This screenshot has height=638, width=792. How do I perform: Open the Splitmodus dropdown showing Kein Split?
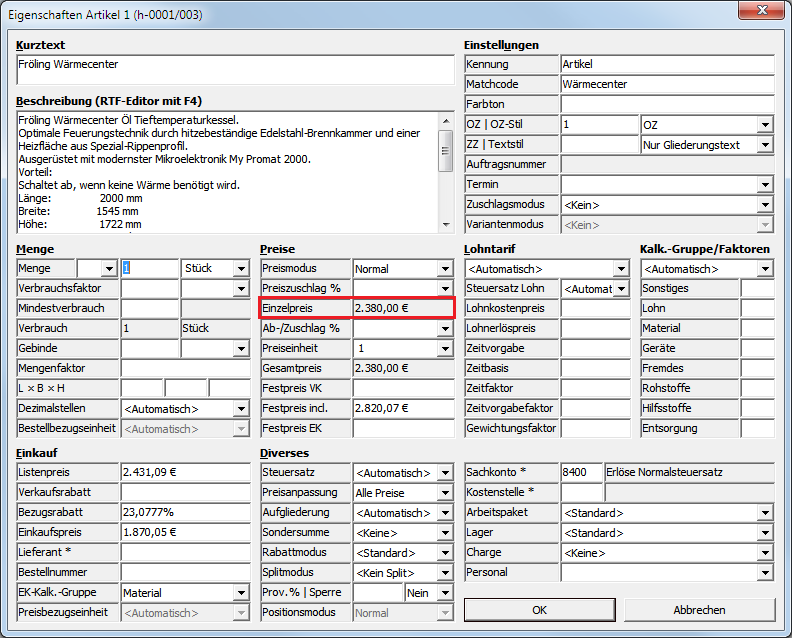click(445, 573)
